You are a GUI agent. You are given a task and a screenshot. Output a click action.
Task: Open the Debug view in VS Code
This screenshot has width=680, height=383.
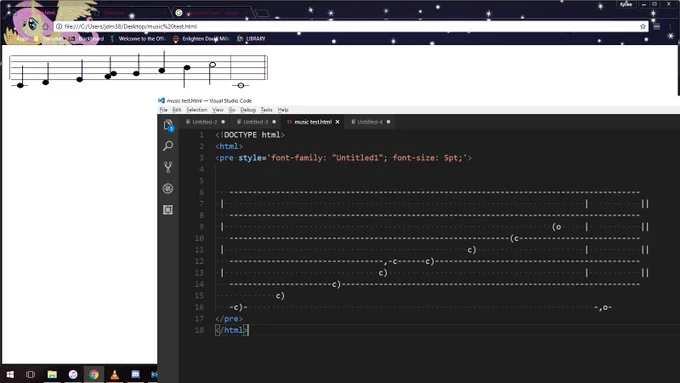click(168, 188)
